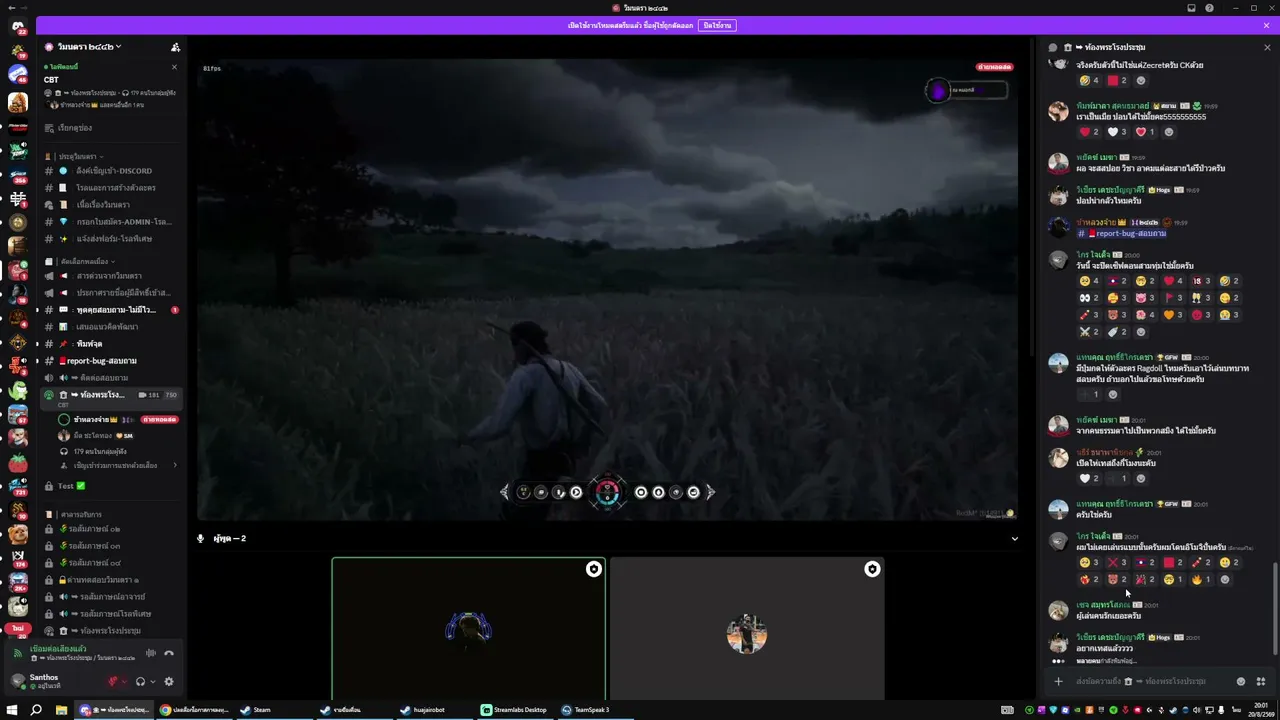Open apps launcher in chat input
The image size is (1280, 720).
coord(1260,681)
